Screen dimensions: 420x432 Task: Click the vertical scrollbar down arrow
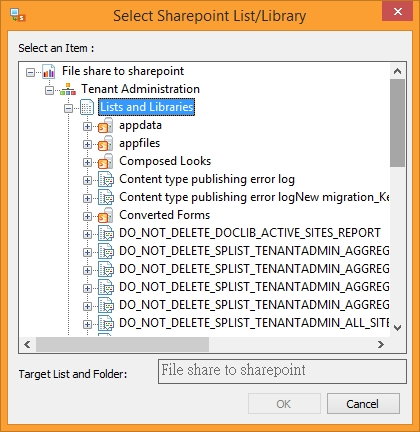pyautogui.click(x=397, y=328)
